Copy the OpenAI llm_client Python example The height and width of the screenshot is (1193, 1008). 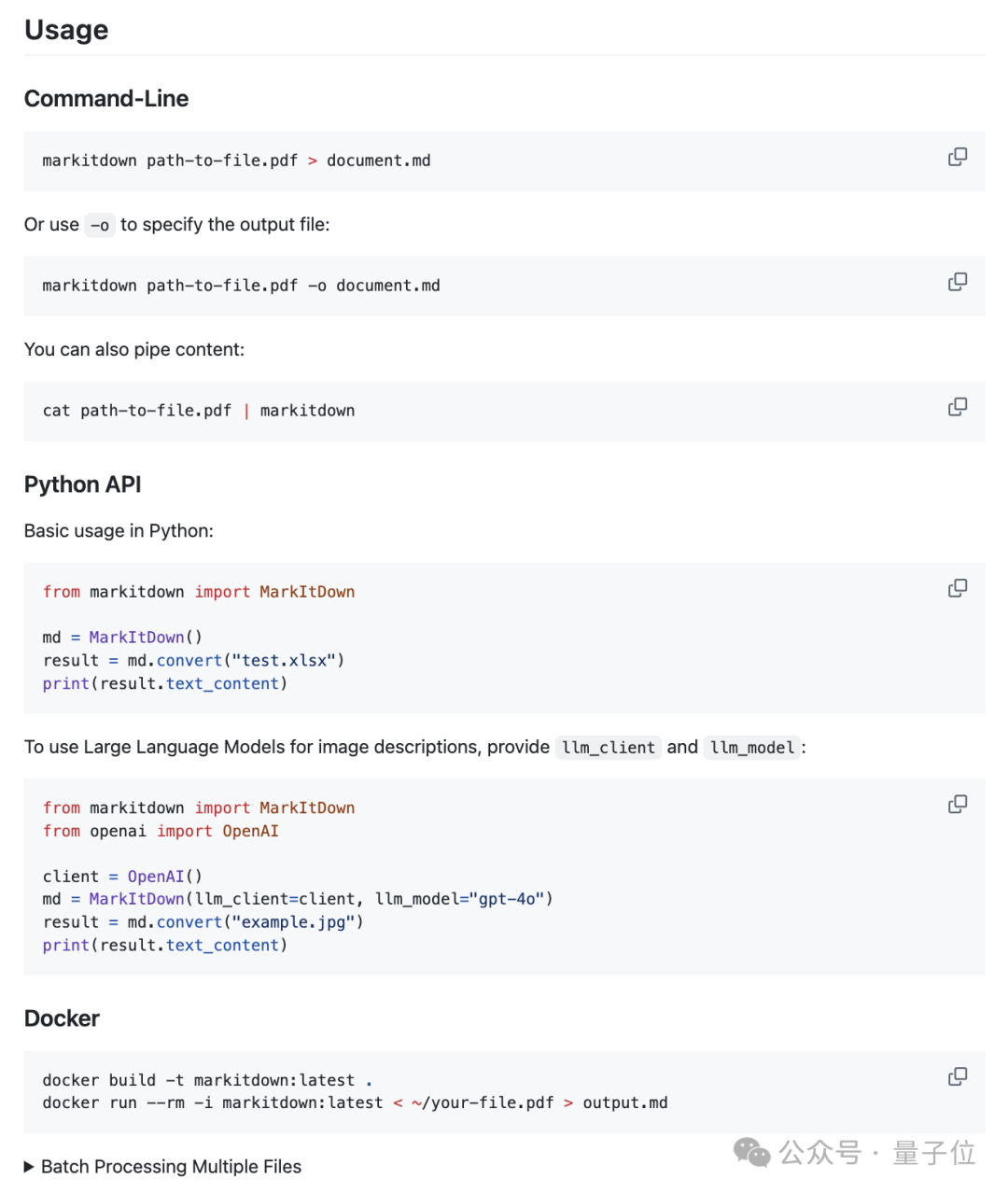[x=958, y=805]
